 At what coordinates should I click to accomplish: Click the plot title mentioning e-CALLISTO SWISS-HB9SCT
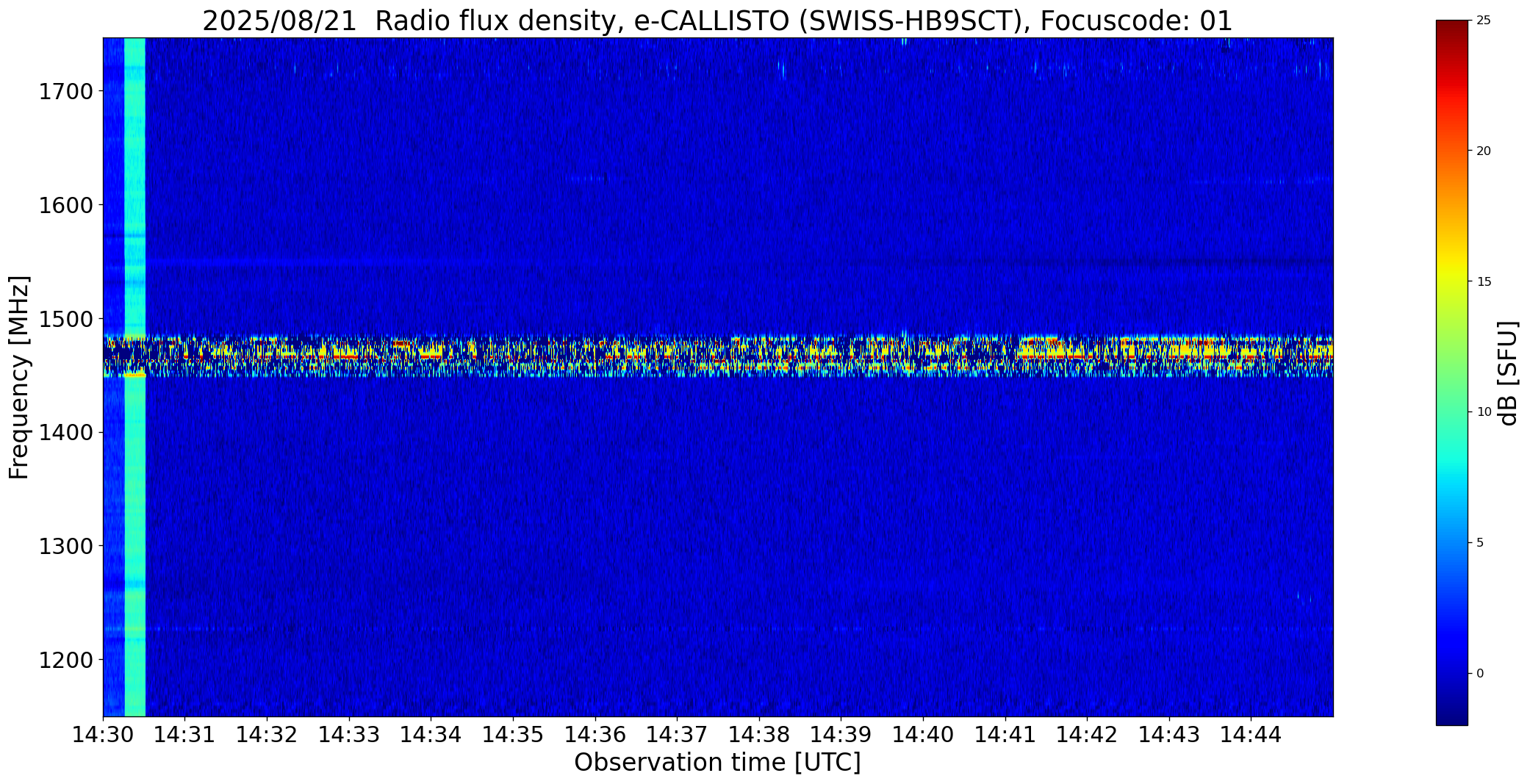coord(717,21)
